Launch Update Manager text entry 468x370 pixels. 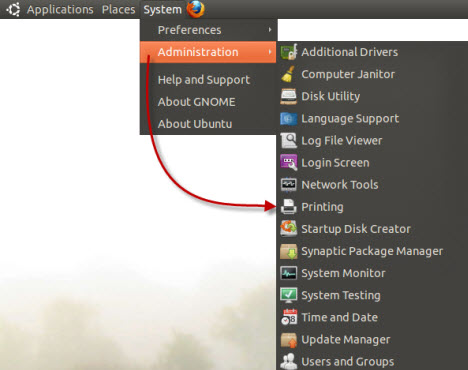(346, 340)
